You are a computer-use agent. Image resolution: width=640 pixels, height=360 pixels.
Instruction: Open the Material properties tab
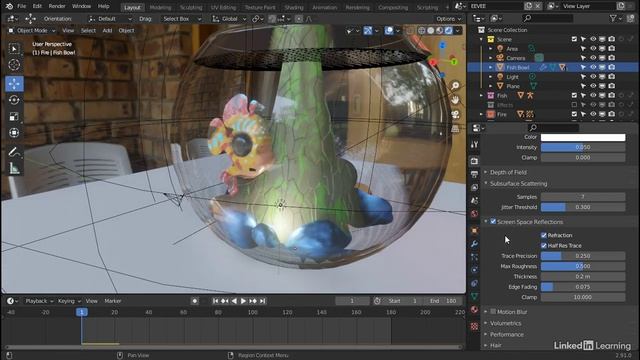pos(474,309)
